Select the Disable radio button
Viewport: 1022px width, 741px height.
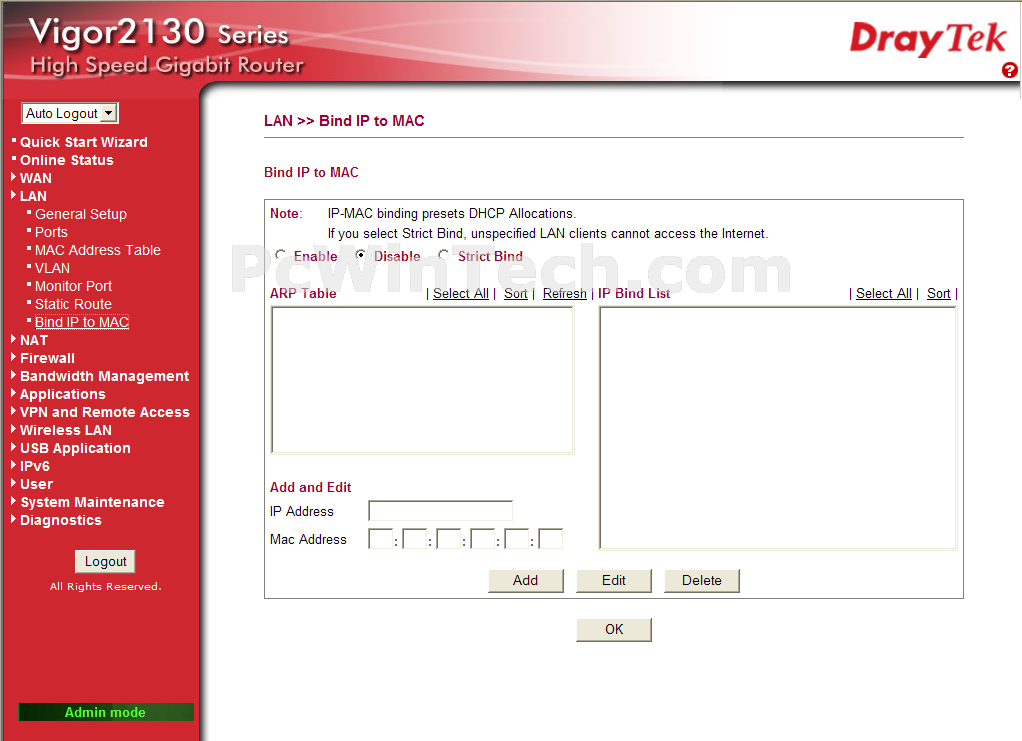click(x=360, y=255)
